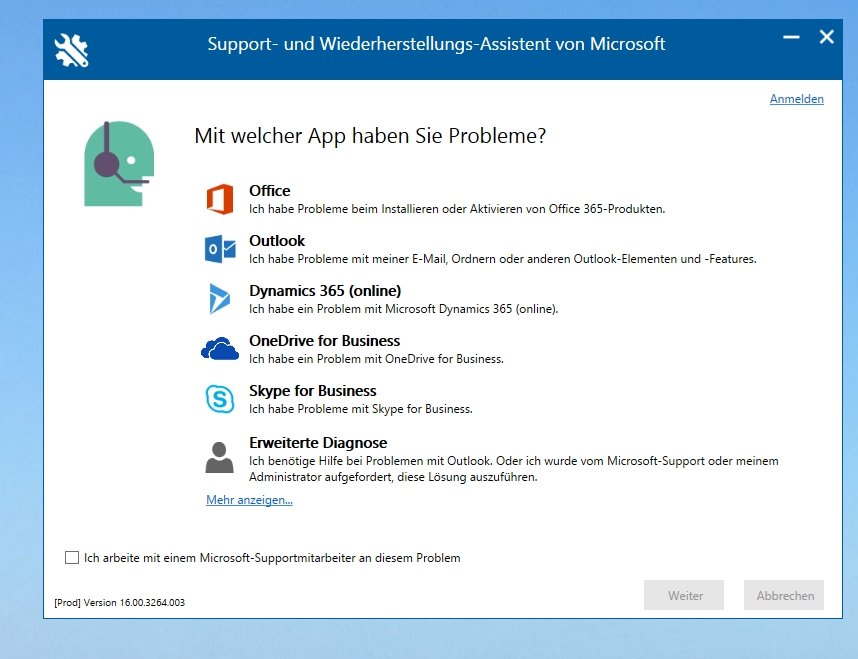
Task: Click the Office app icon
Action: click(x=221, y=198)
